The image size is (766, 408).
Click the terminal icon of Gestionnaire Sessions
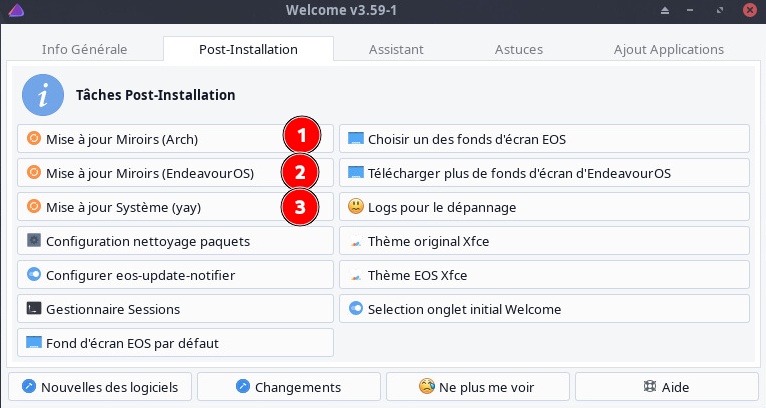[33, 309]
